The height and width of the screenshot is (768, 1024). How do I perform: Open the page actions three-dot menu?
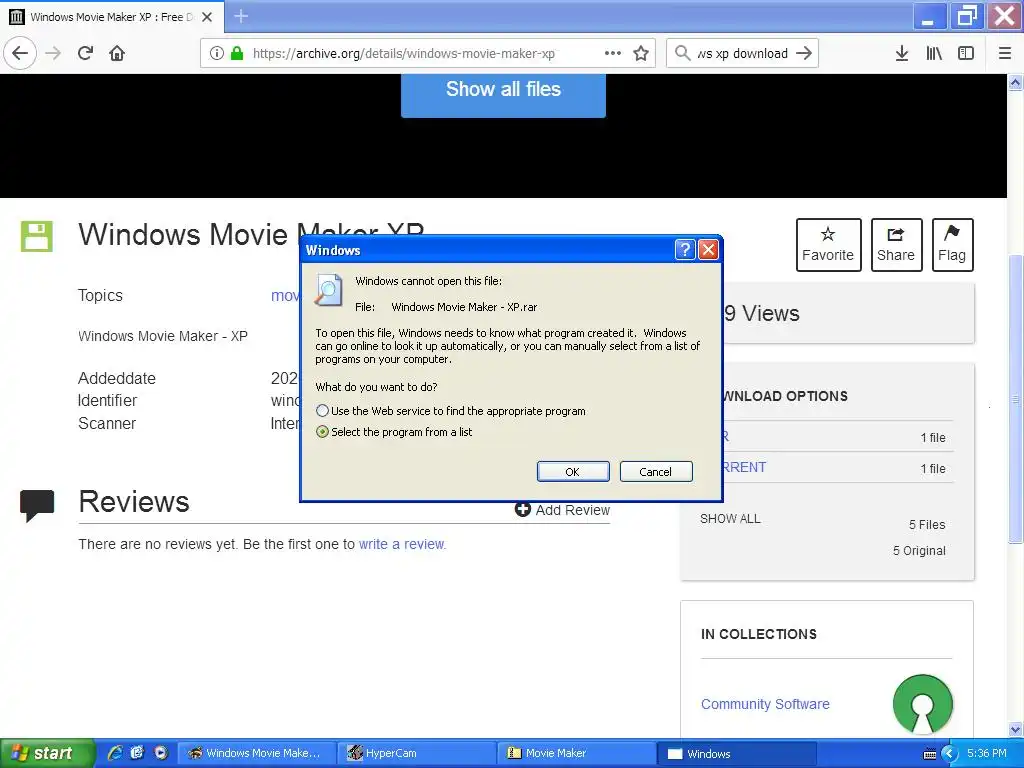point(613,54)
